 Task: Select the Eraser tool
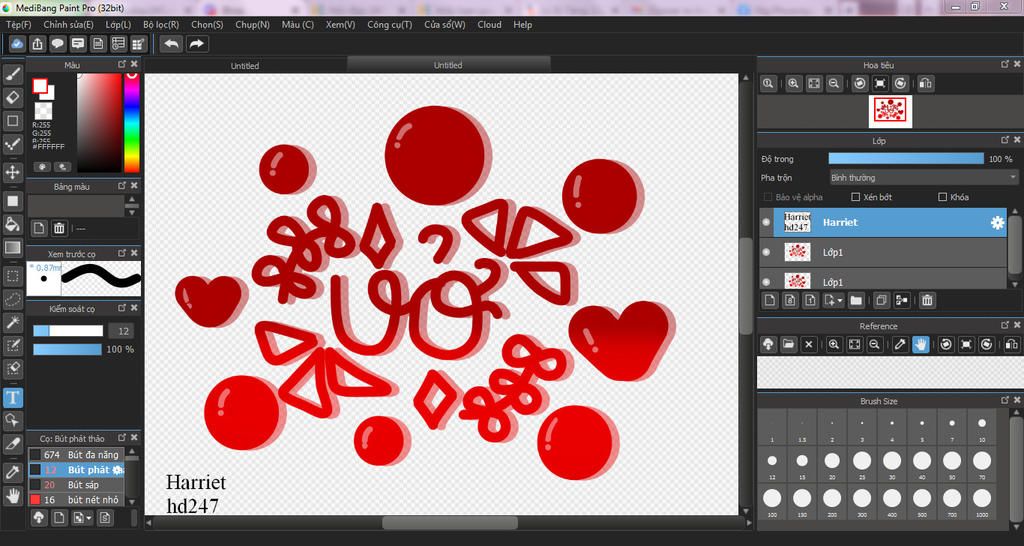click(12, 97)
